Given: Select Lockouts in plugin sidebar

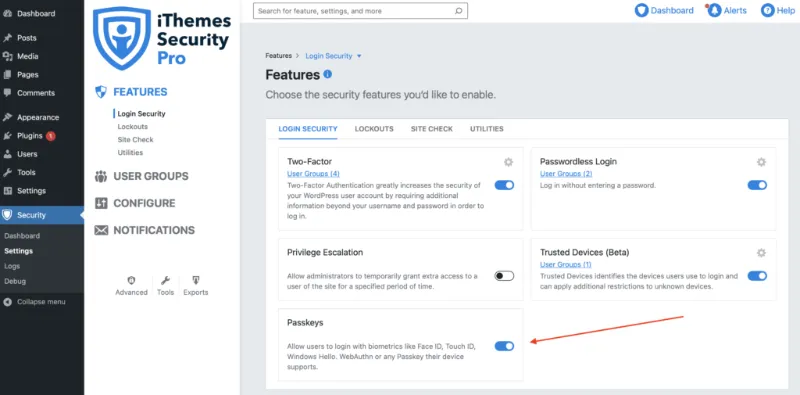Looking at the screenshot, I should (x=133, y=127).
